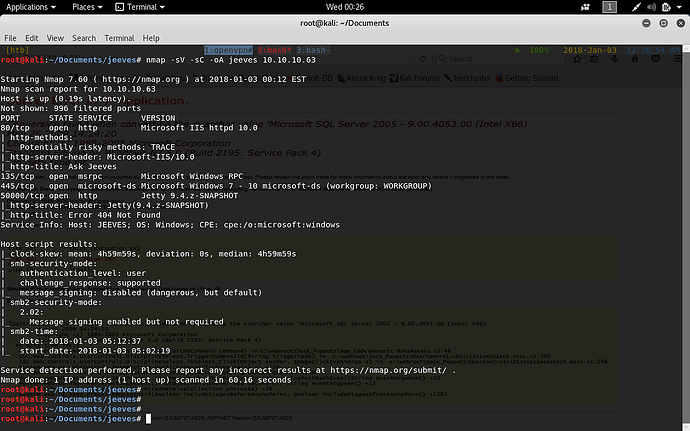Click the terminal scrollbar up arrow

(x=686, y=48)
